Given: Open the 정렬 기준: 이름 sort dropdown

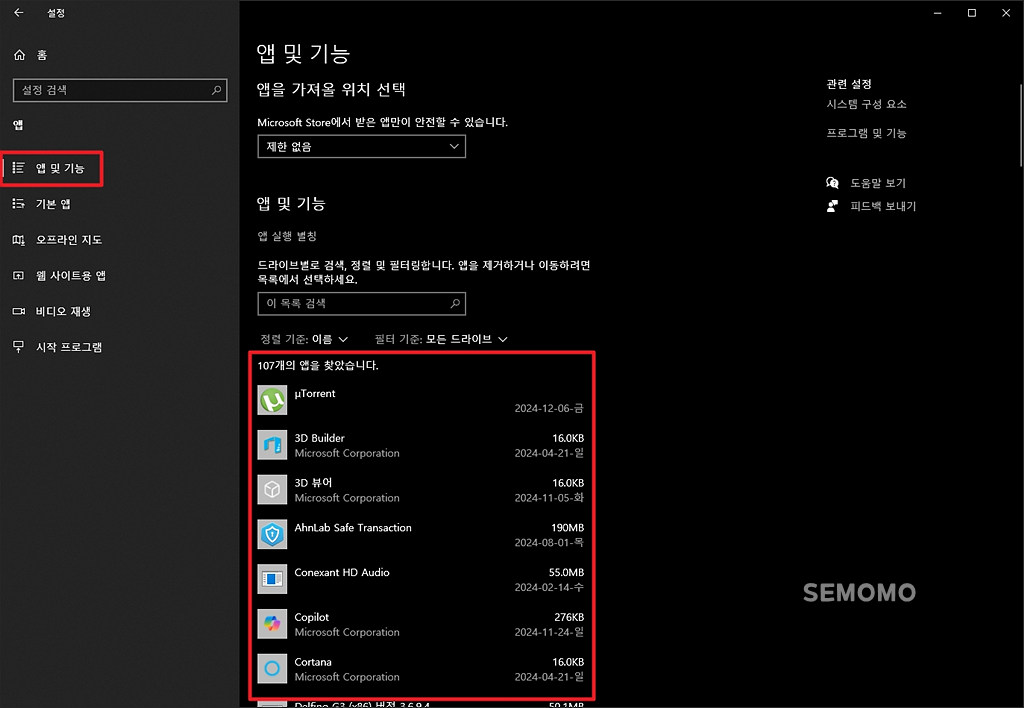Looking at the screenshot, I should coord(304,339).
